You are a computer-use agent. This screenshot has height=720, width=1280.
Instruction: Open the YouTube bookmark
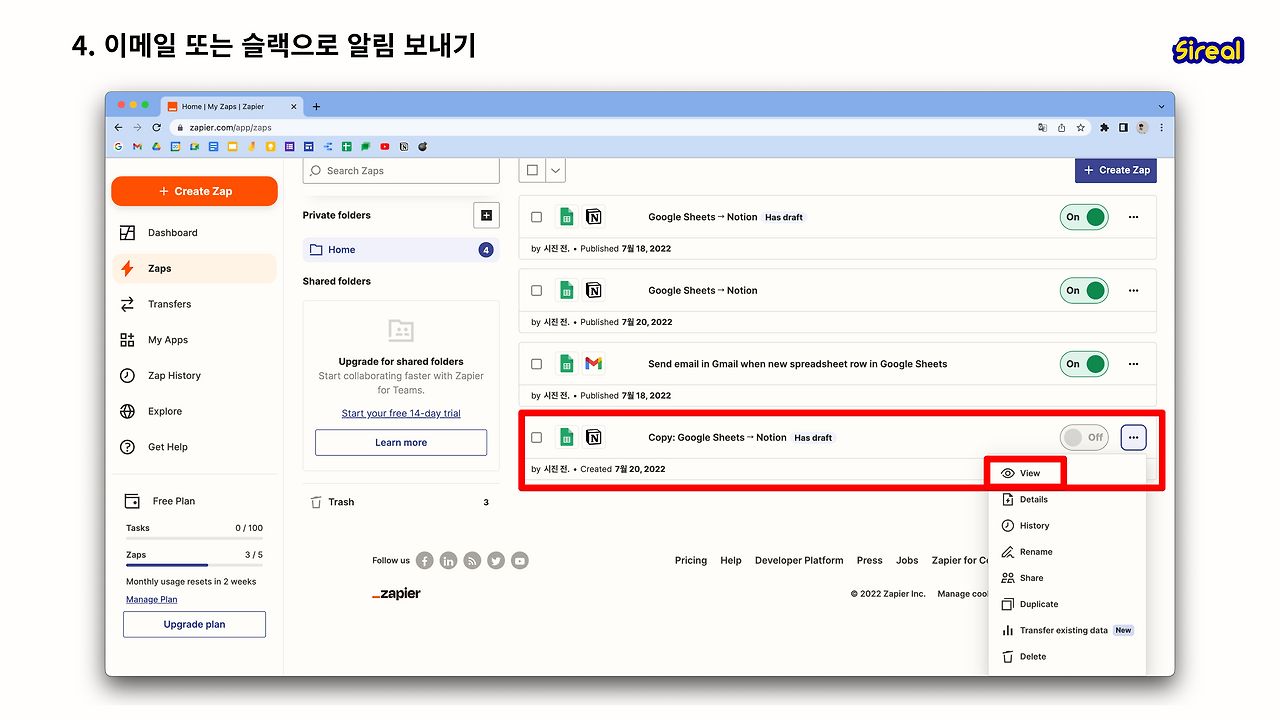[385, 147]
